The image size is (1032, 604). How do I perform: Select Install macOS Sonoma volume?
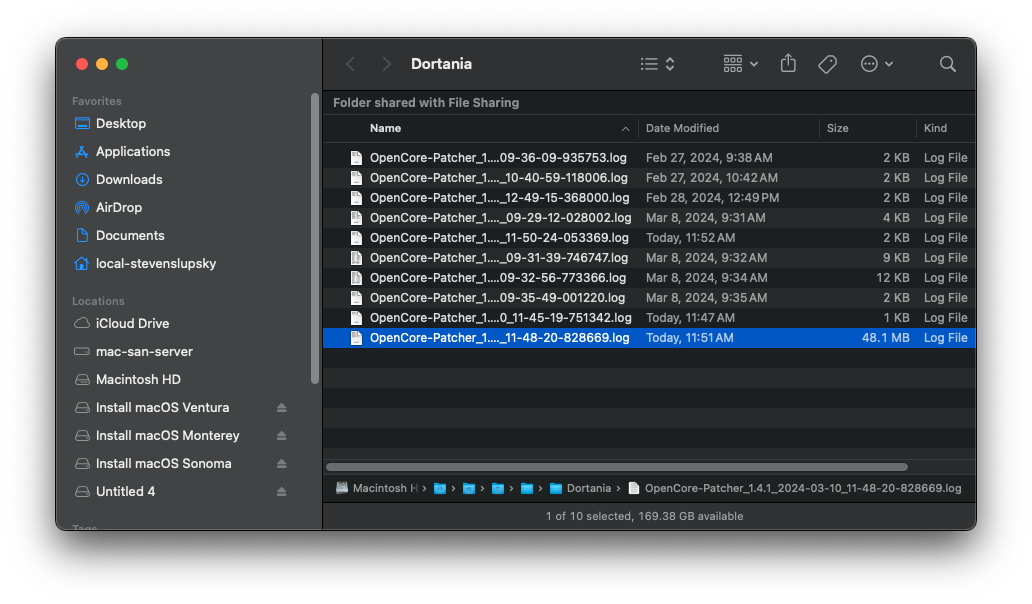tap(153, 464)
